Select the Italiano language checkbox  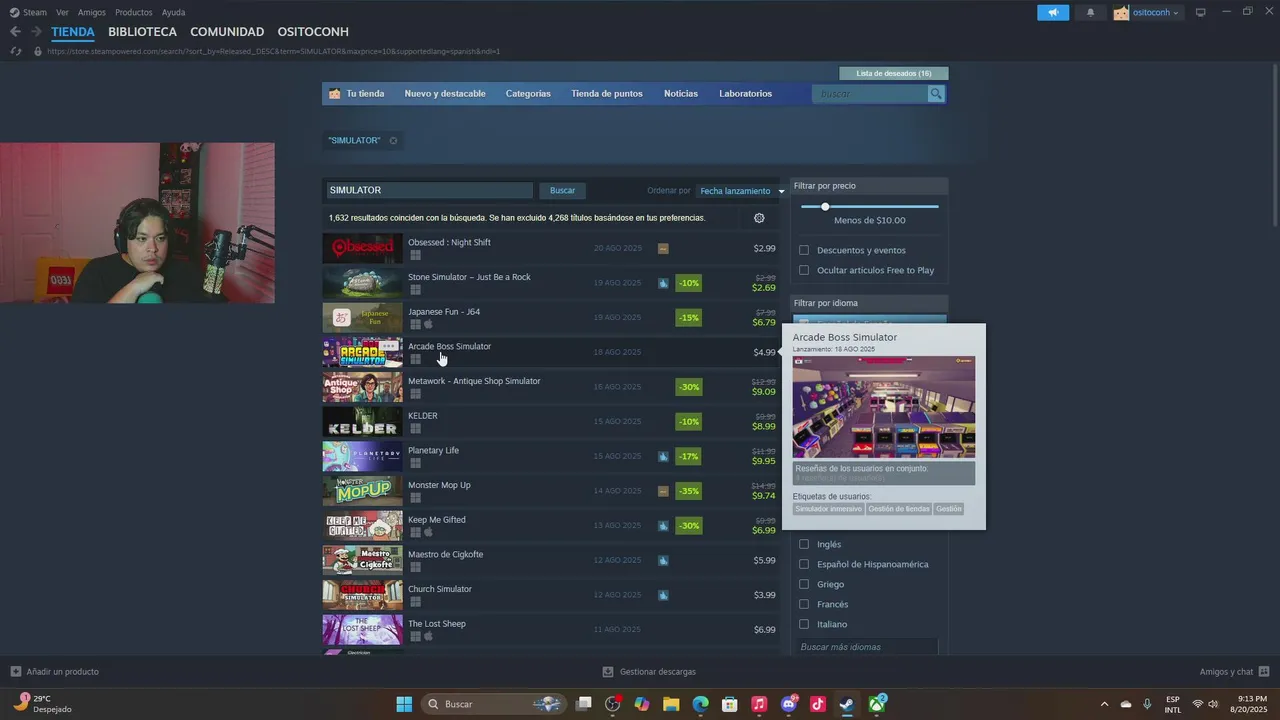804,624
